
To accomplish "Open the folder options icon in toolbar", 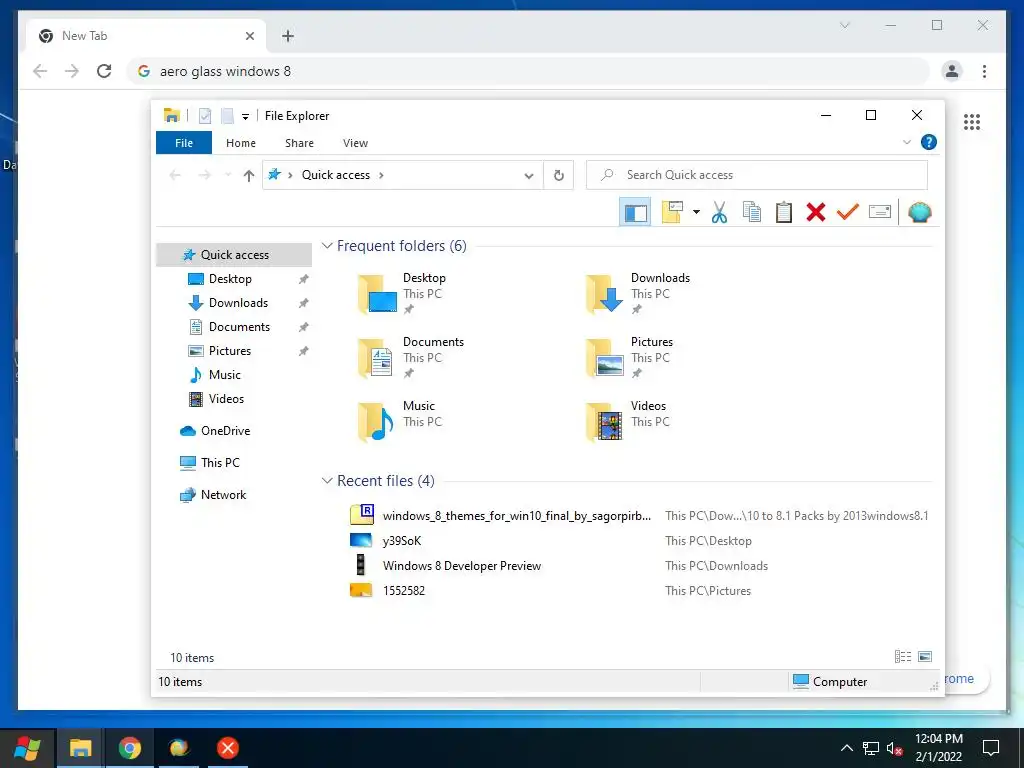I will 672,212.
